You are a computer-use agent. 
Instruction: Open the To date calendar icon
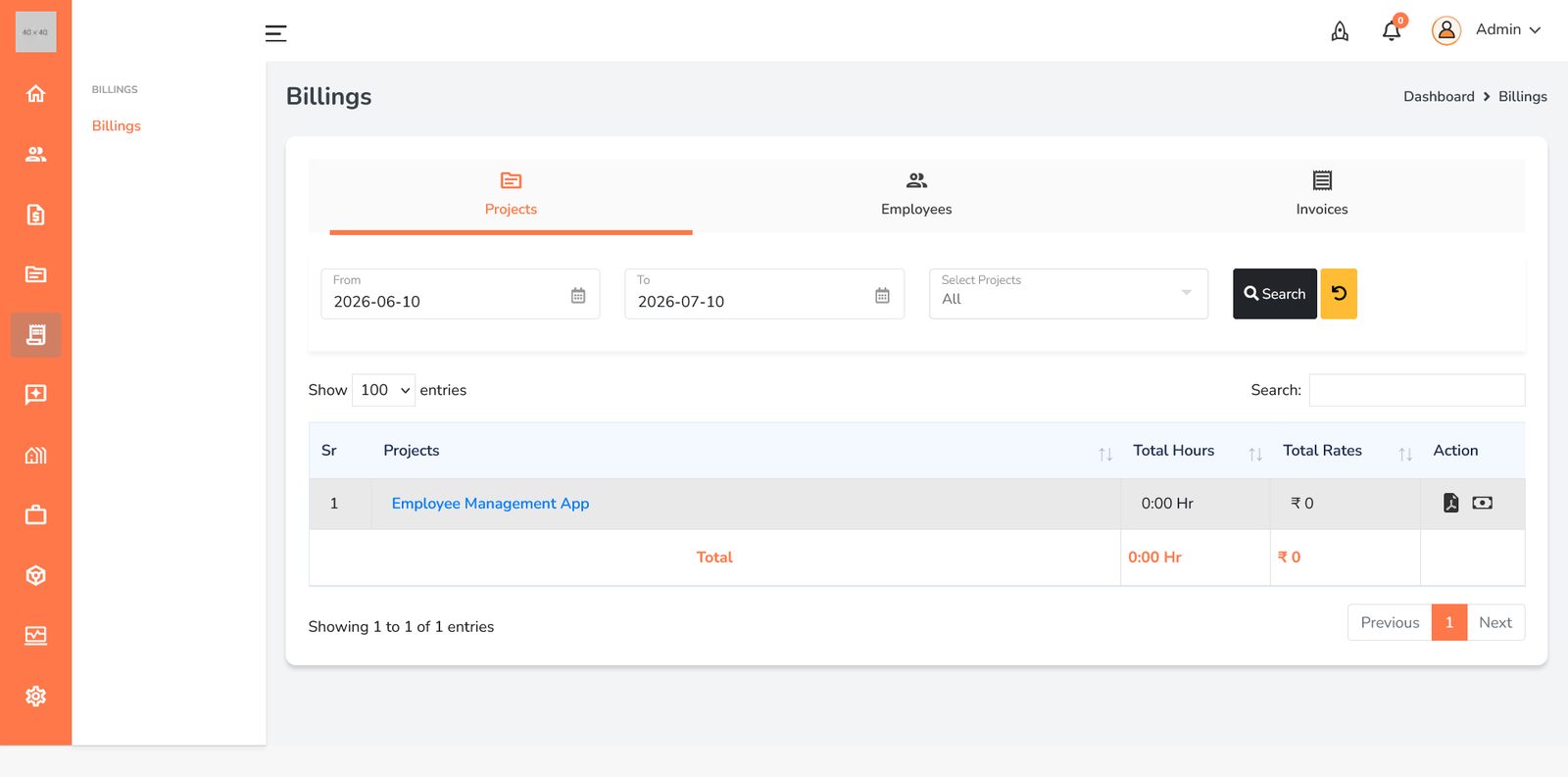(x=882, y=296)
